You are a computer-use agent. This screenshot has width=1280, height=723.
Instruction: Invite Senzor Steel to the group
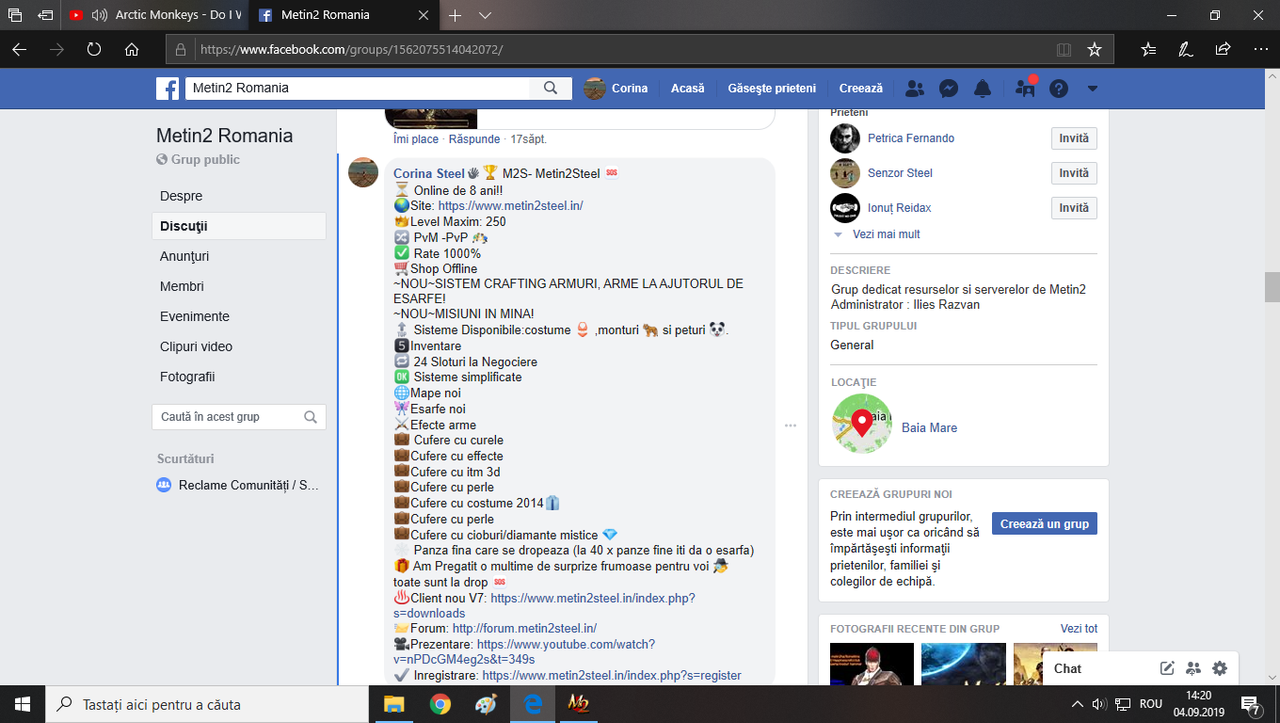(x=1074, y=173)
